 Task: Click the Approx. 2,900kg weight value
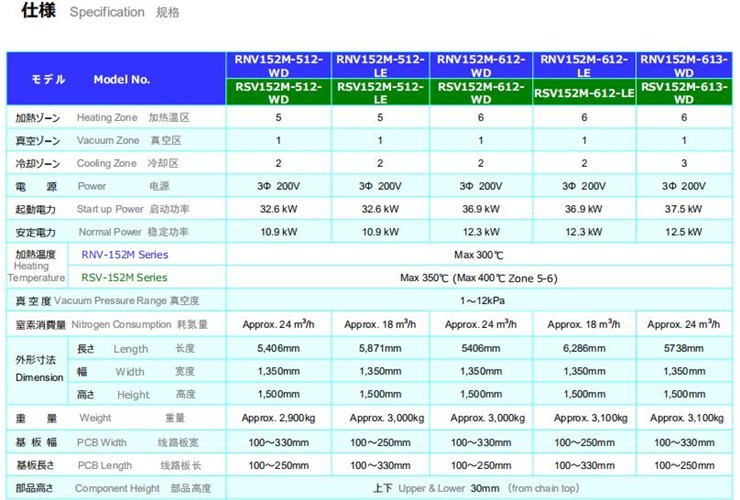(x=278, y=418)
